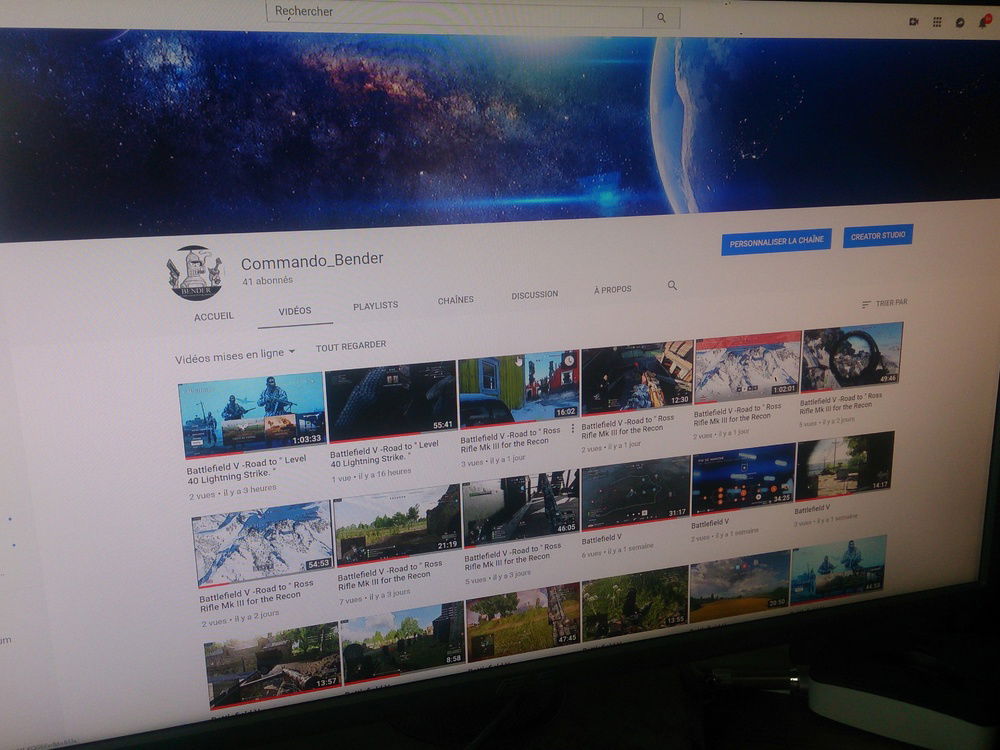Viewport: 1000px width, 750px height.
Task: Open the YouTube apps grid icon
Action: point(937,22)
